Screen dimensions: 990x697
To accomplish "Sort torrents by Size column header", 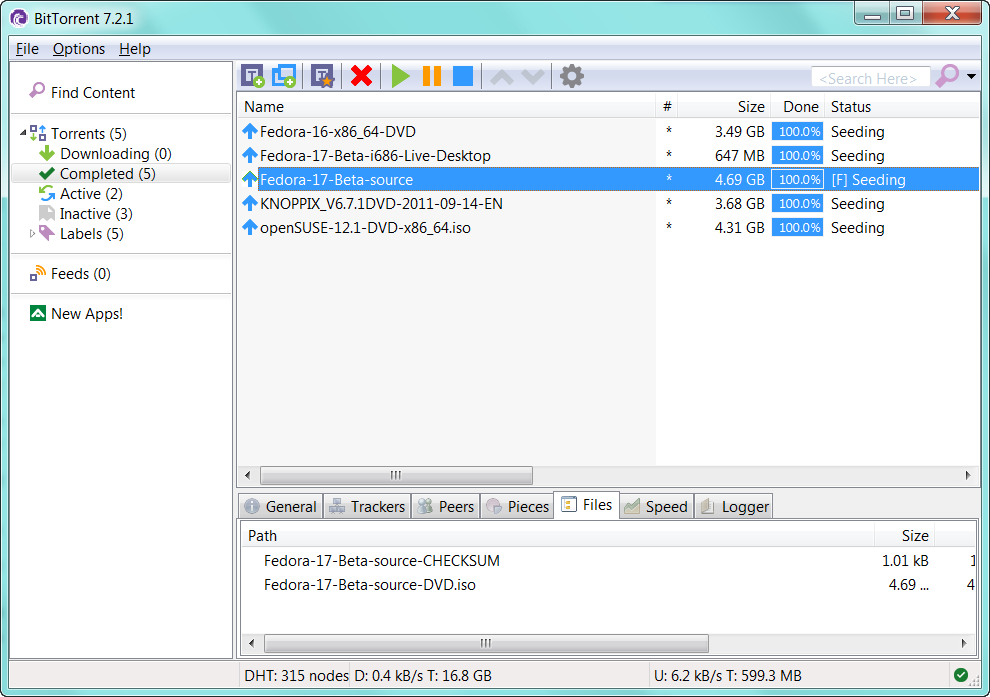I will 724,107.
